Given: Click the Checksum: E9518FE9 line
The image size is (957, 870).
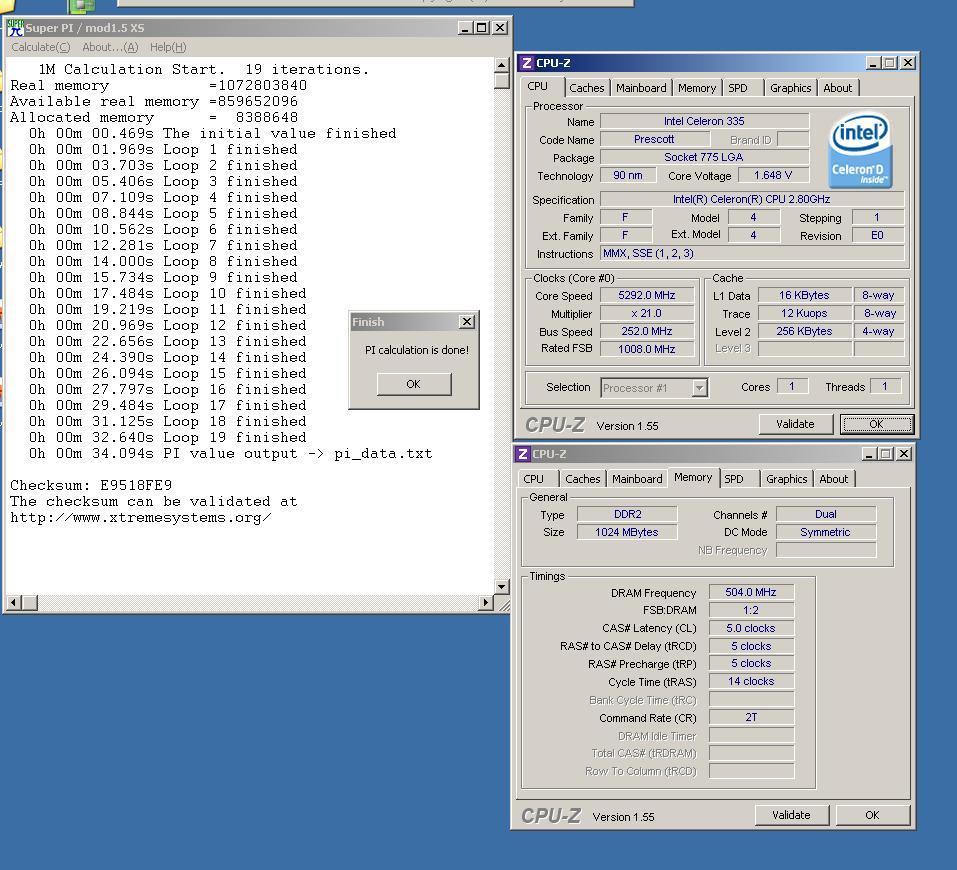Looking at the screenshot, I should 91,485.
